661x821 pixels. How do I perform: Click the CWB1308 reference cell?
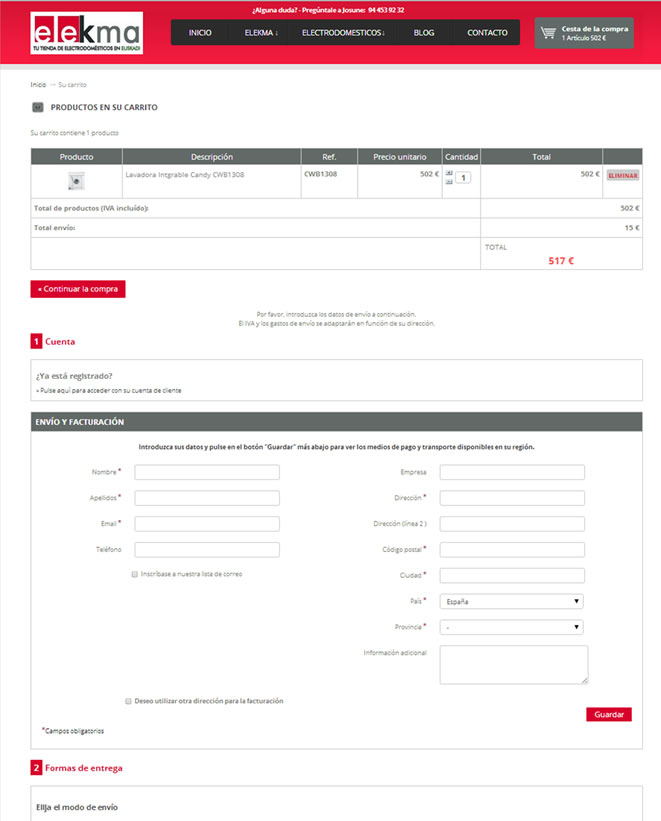[x=329, y=181]
